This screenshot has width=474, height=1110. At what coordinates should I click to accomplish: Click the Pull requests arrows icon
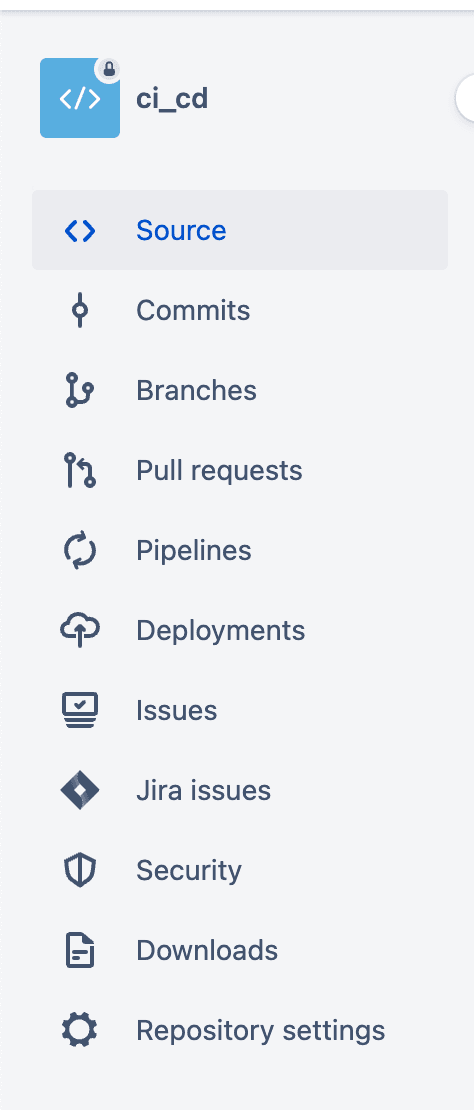pyautogui.click(x=80, y=470)
